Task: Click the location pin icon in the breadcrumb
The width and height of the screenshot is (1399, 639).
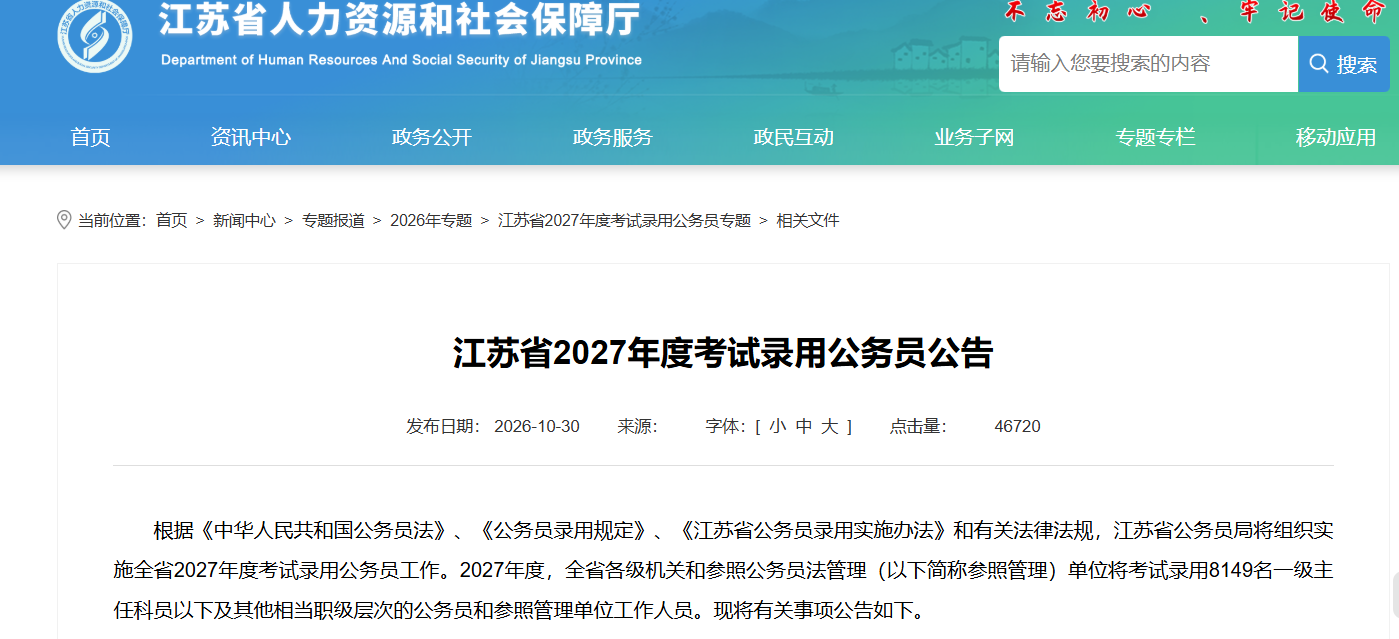Action: [64, 220]
